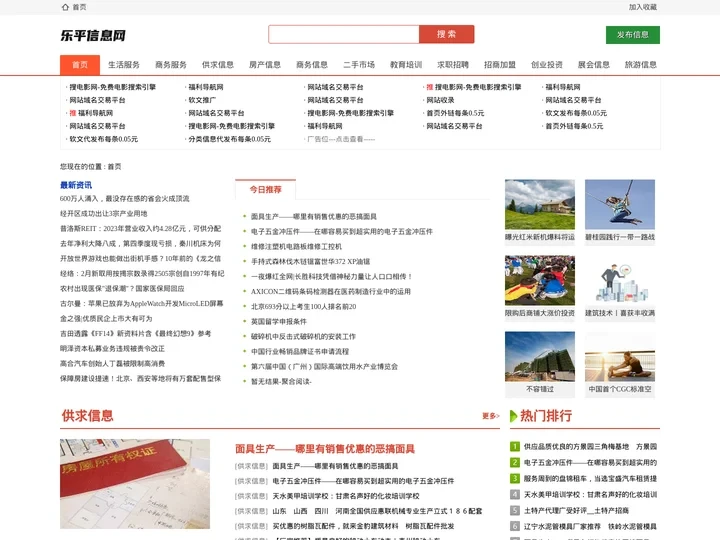Click the green arrow beside 热门排行

(514, 416)
